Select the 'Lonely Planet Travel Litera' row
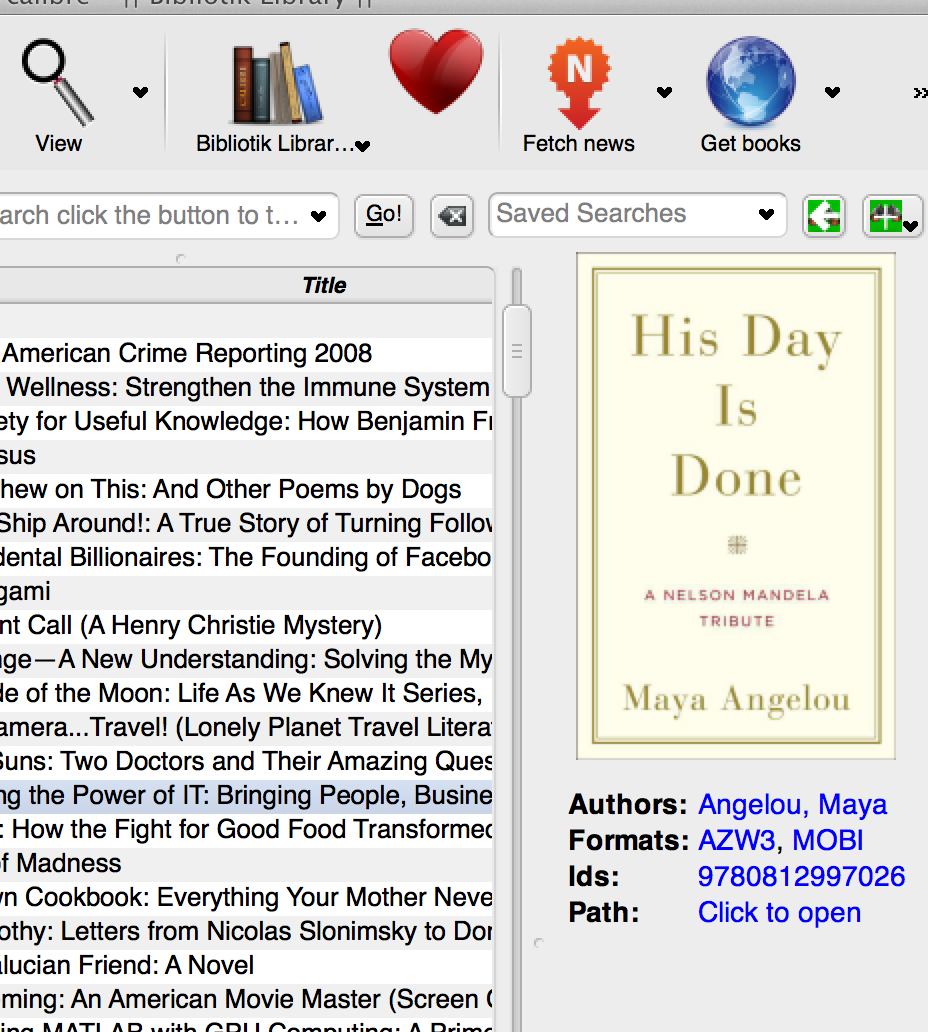Screen dimensions: 928x1032 coord(246,727)
